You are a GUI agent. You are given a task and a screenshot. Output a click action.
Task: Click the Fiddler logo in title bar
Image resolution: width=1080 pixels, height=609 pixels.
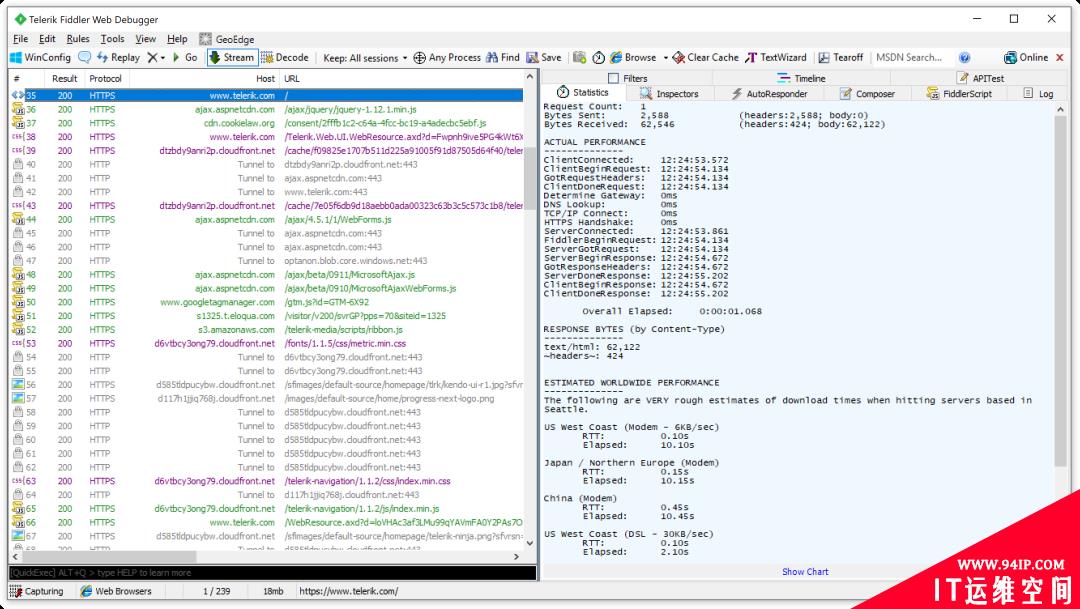[20, 19]
